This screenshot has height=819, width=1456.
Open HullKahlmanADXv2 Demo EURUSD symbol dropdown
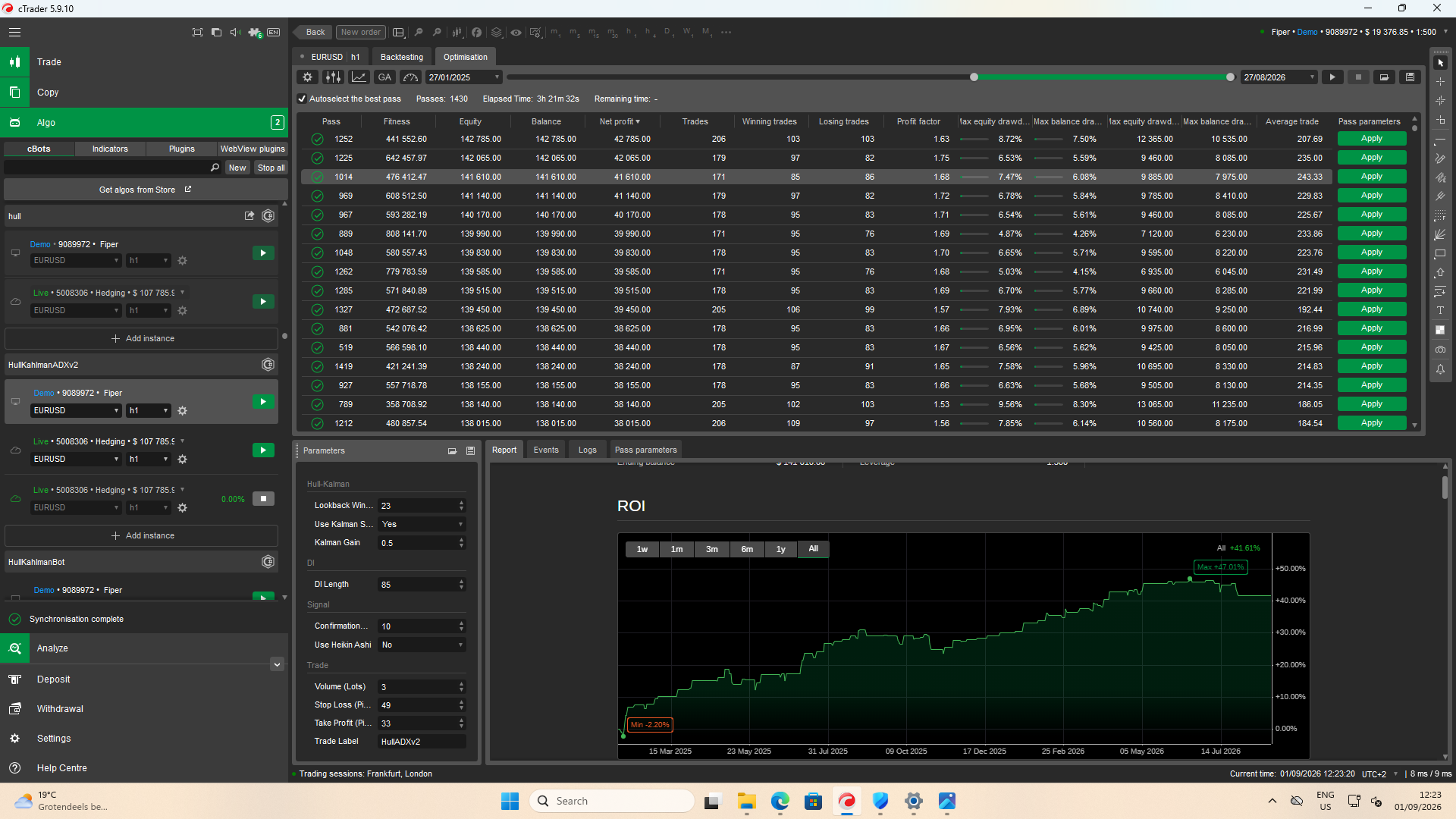coord(76,411)
